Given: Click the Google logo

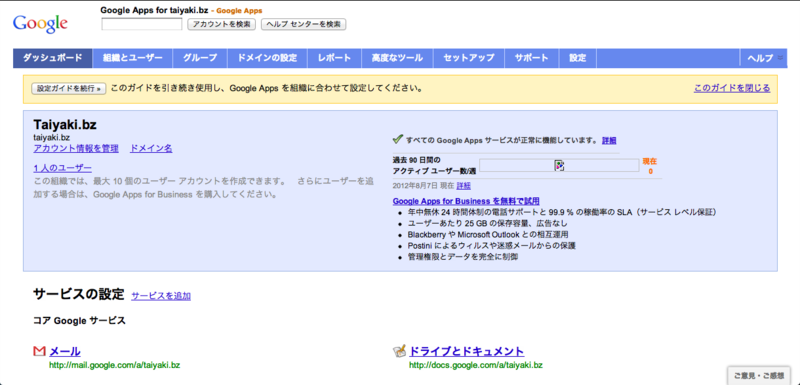Looking at the screenshot, I should (x=40, y=23).
